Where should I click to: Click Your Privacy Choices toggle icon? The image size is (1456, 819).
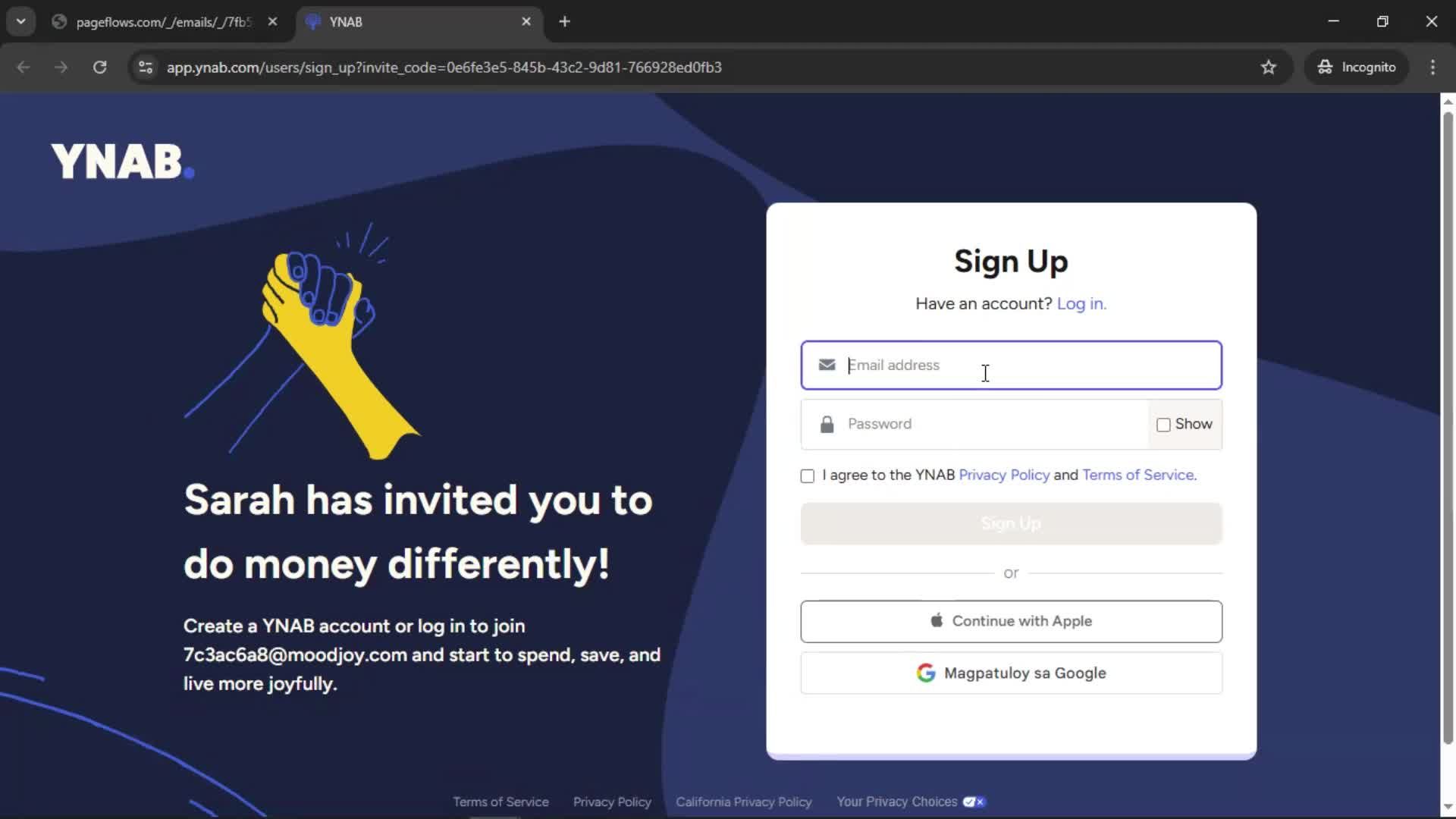[974, 802]
